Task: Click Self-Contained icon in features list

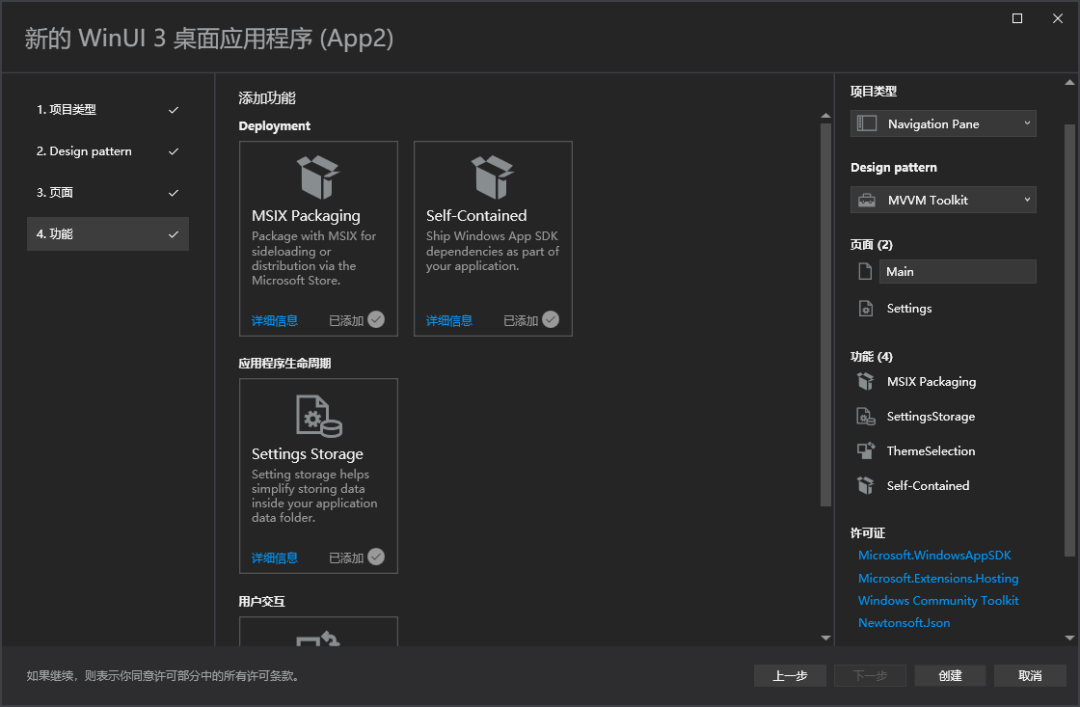Action: click(866, 485)
